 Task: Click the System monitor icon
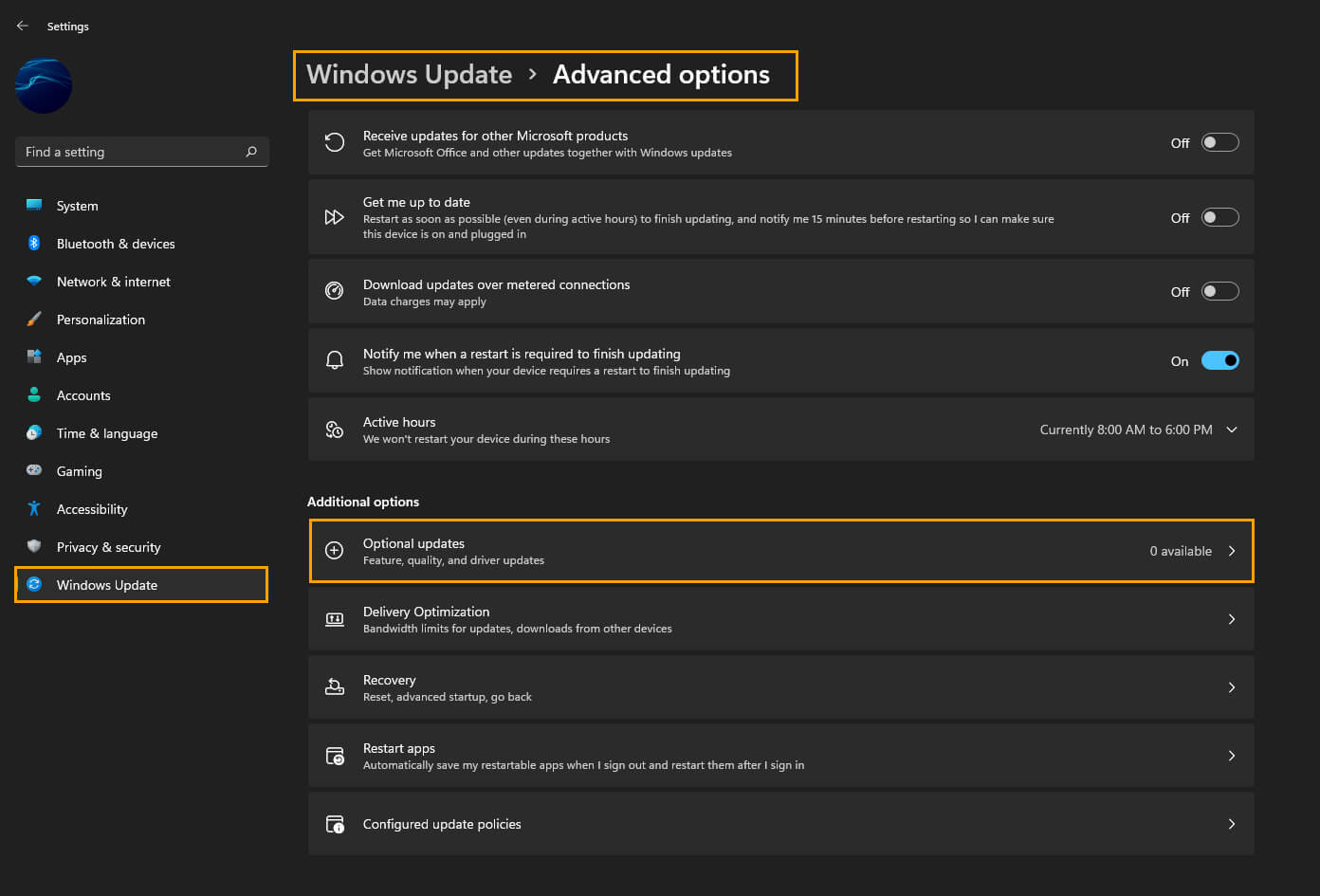(x=34, y=205)
